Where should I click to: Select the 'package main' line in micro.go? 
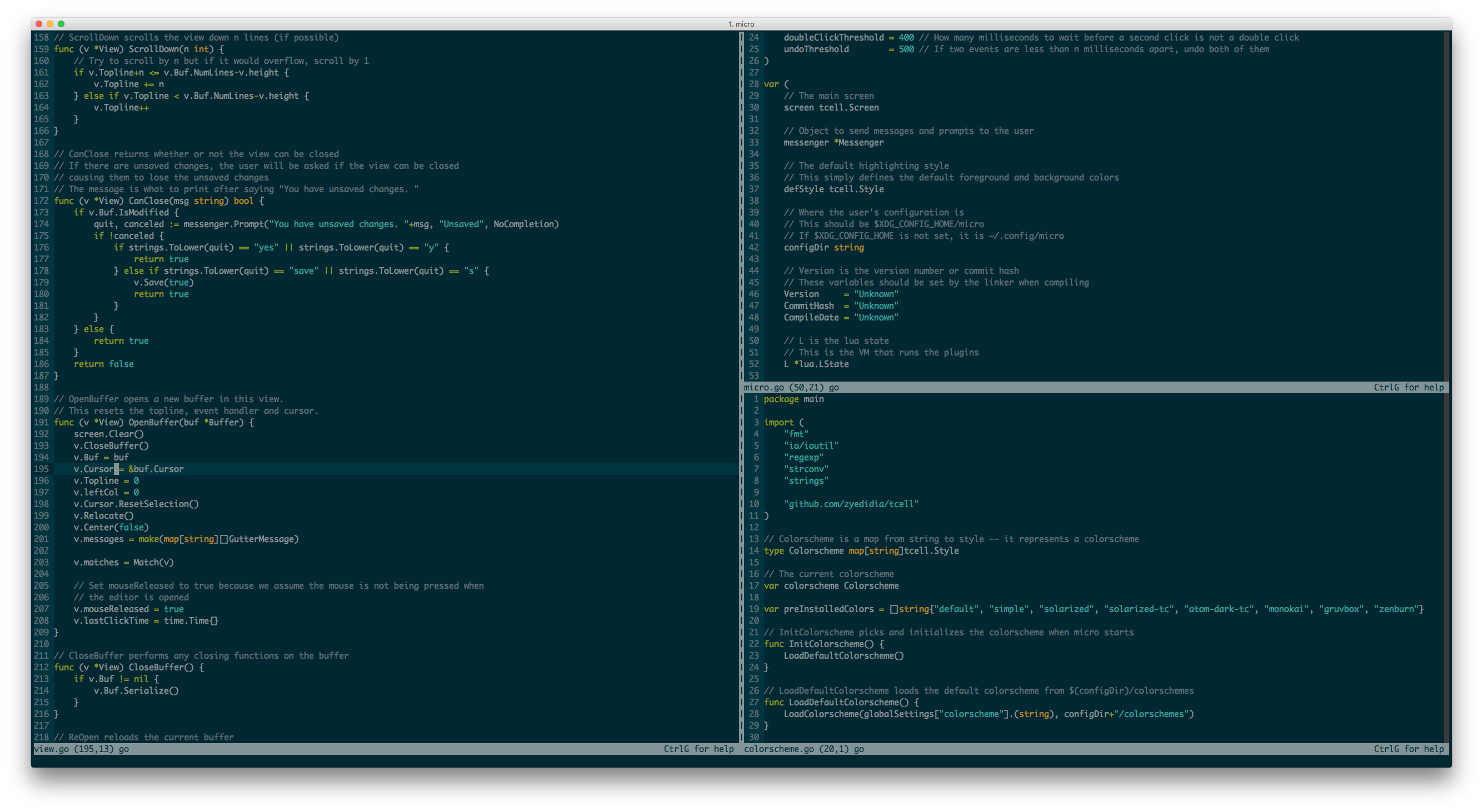point(794,399)
